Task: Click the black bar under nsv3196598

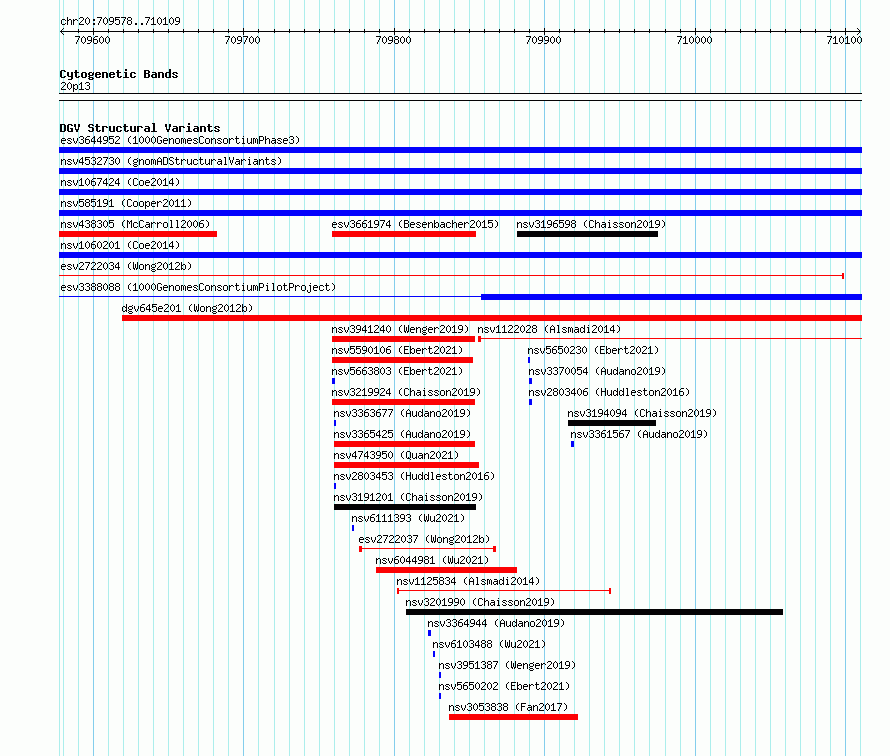Action: coord(587,234)
